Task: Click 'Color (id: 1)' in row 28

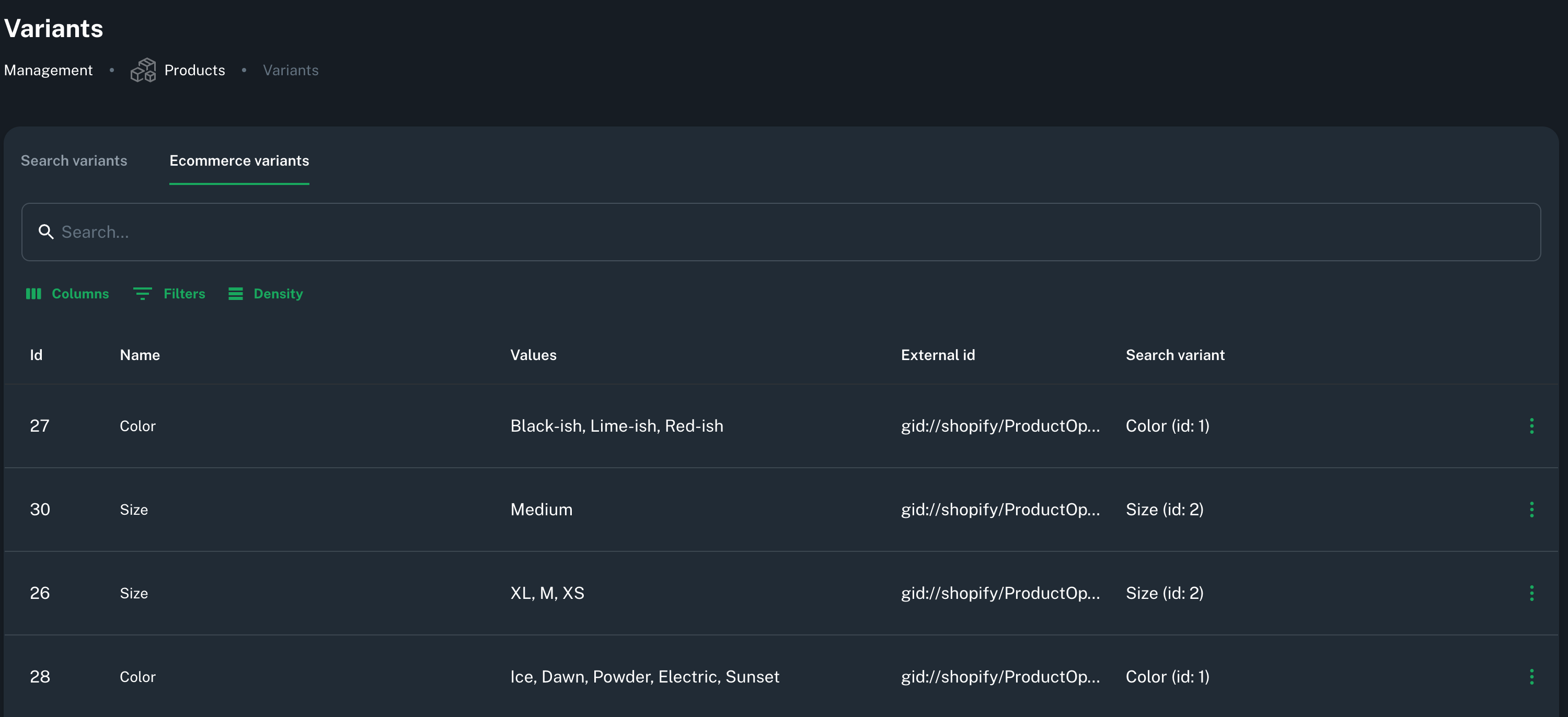Action: point(1168,677)
